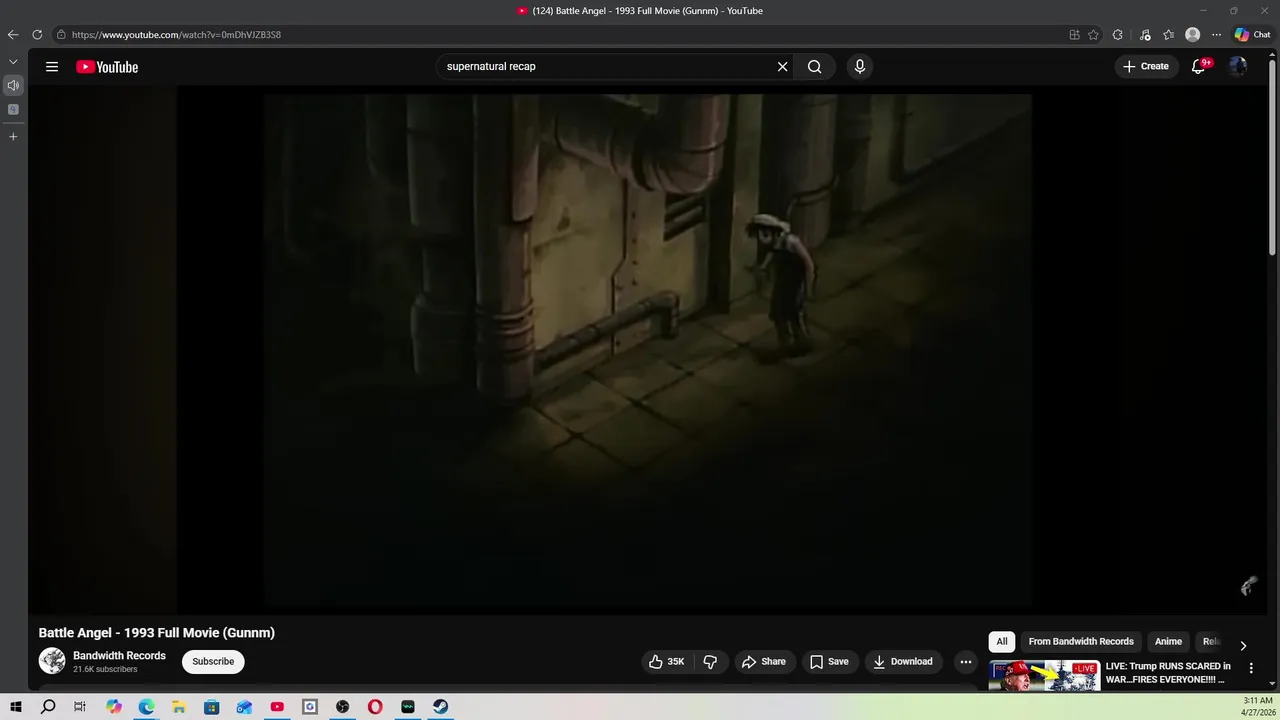Open Steam from the taskbar

(440, 707)
